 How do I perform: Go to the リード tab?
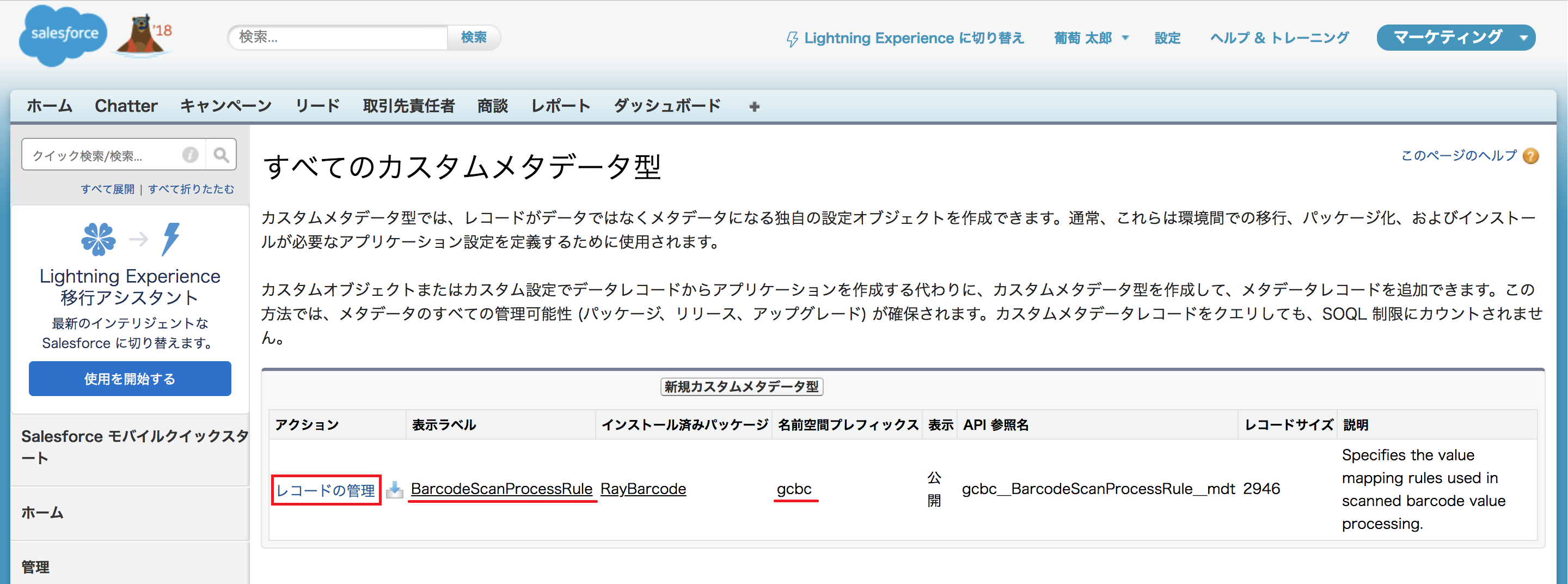(317, 106)
